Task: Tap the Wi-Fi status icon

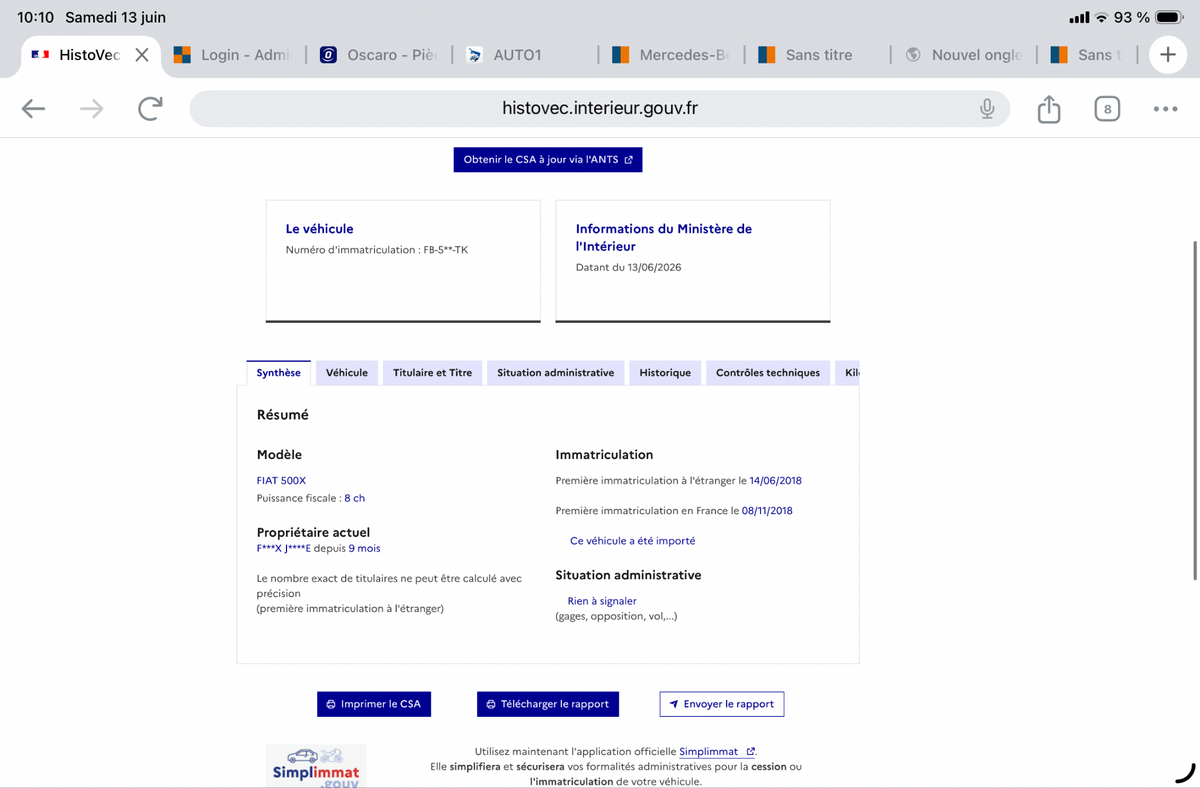Action: coord(1102,17)
